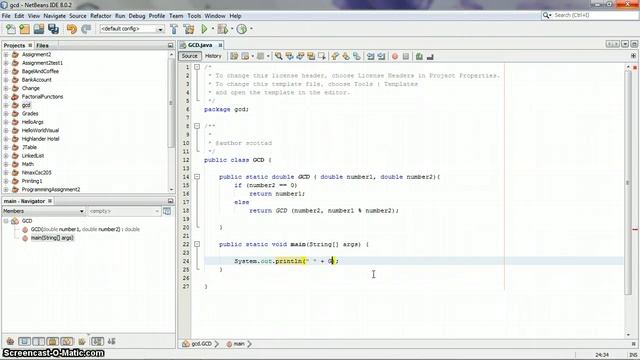Screen dimensions: 640x360
Task: Click the Profile Project clock icon
Action: pos(242,29)
